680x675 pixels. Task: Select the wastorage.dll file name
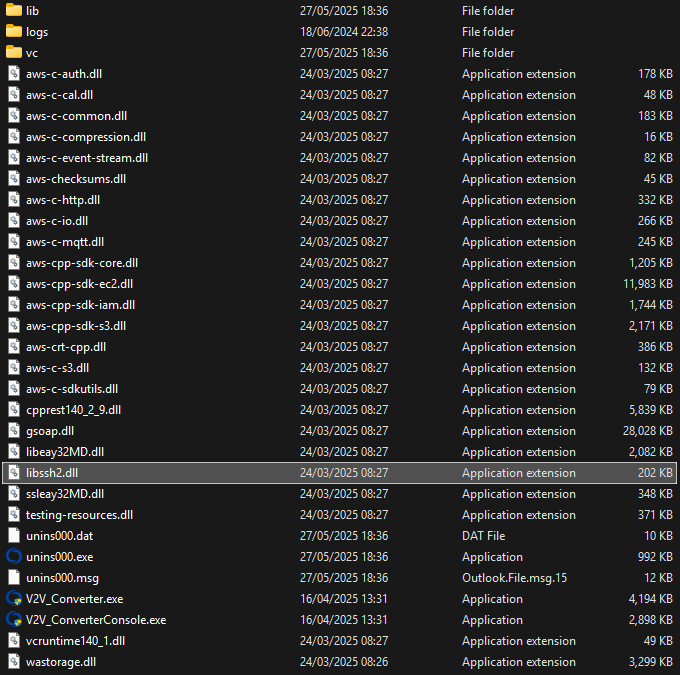(x=61, y=662)
